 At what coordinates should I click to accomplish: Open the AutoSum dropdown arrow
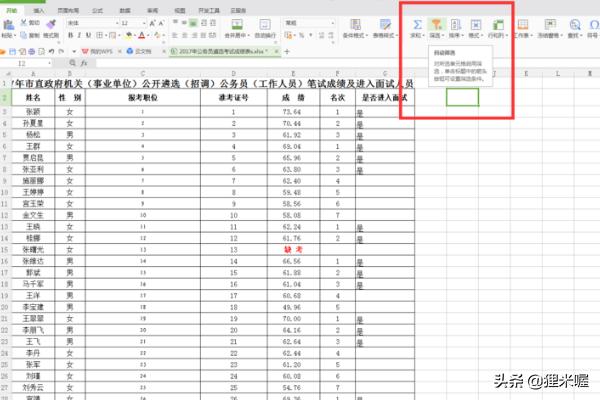tap(424, 35)
